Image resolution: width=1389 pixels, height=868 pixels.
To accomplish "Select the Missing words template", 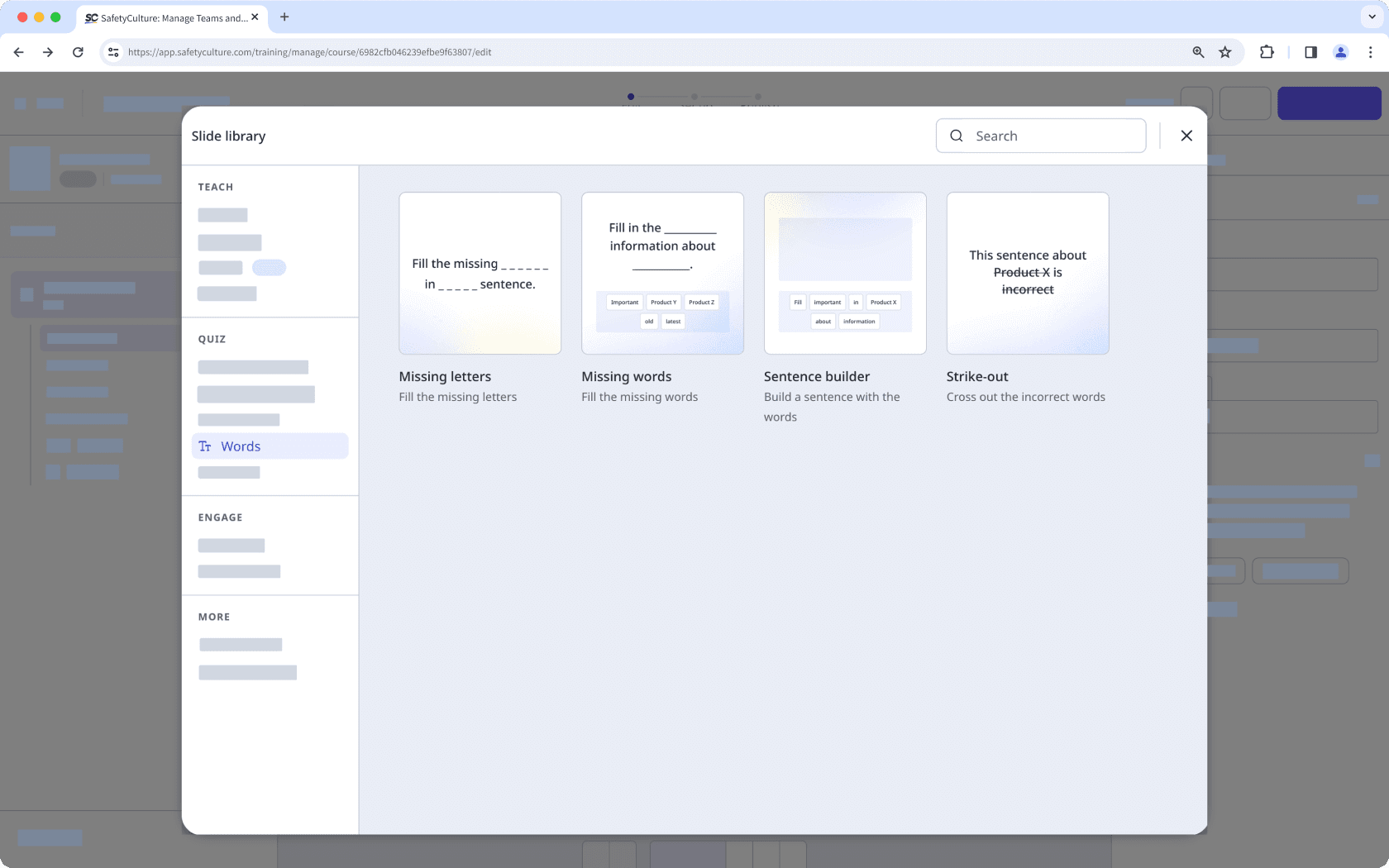I will pos(662,273).
